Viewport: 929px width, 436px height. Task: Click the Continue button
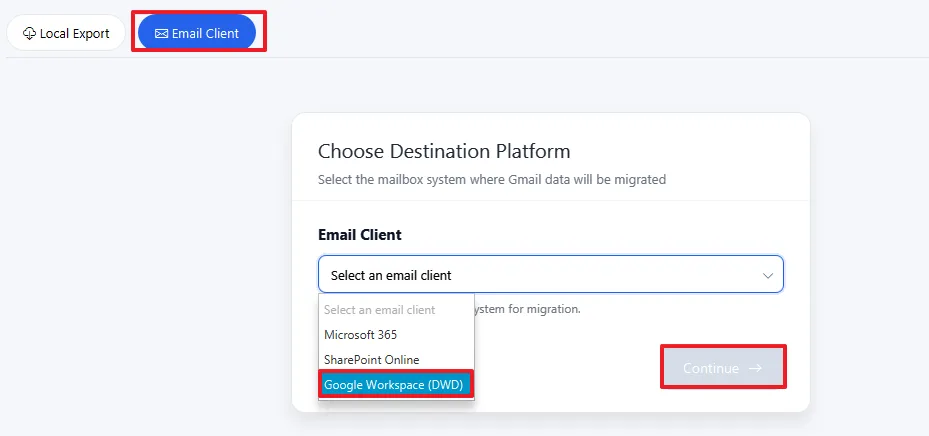coord(723,368)
